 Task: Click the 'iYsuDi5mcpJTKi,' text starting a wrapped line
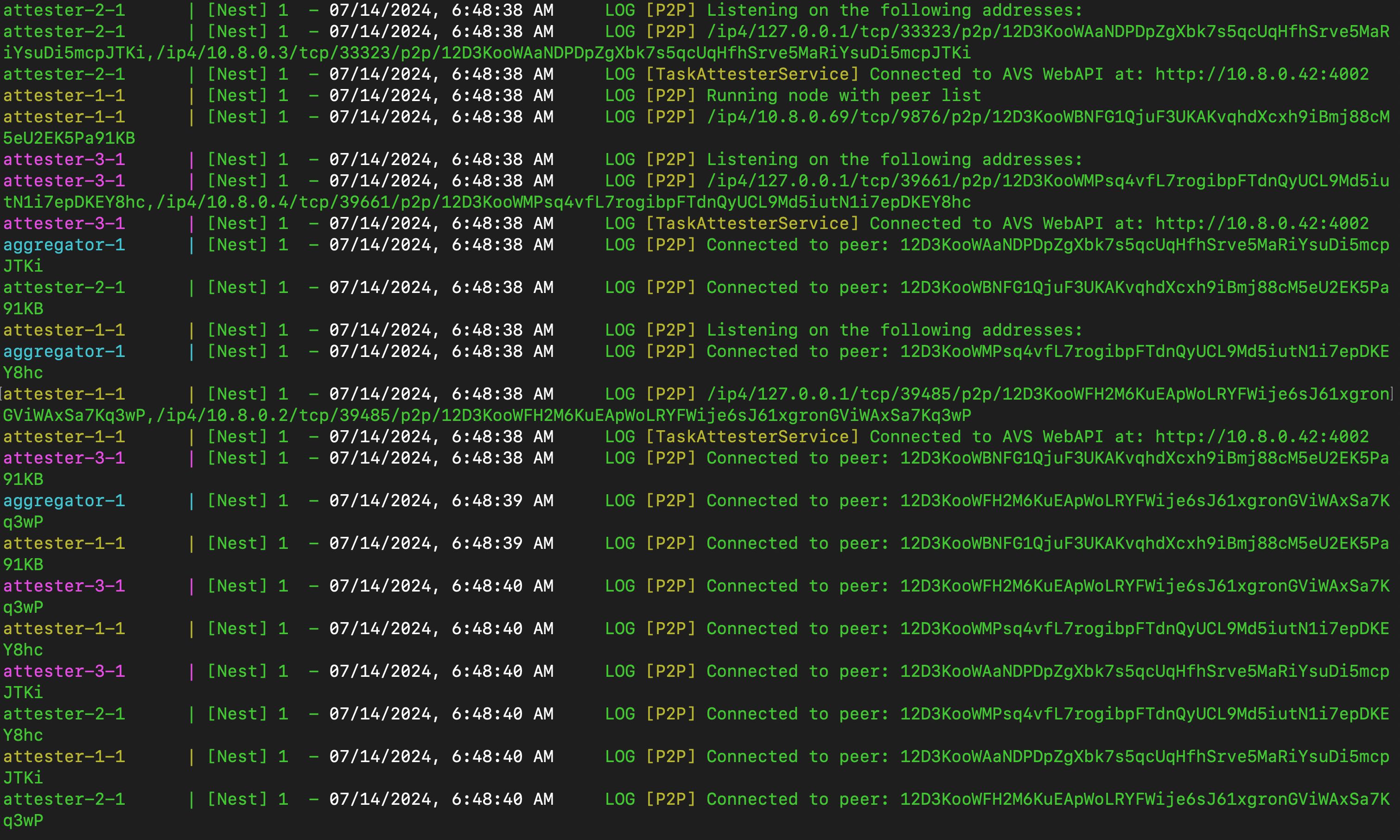[79, 53]
